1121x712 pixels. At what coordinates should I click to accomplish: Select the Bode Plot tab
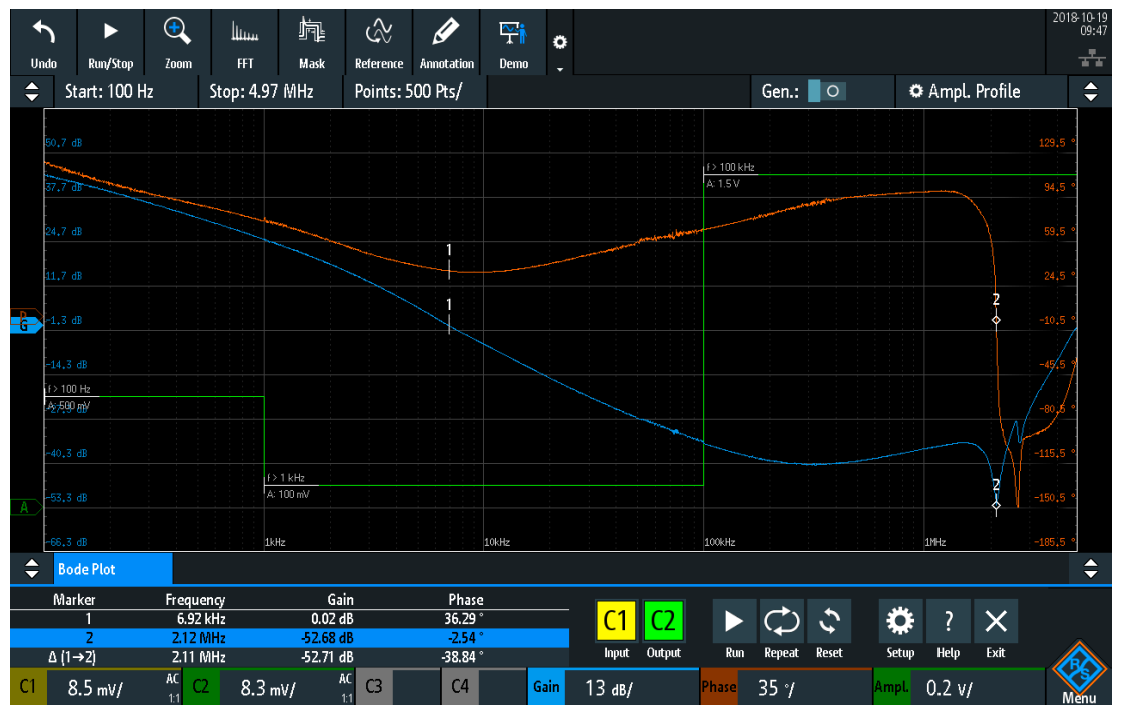click(109, 569)
